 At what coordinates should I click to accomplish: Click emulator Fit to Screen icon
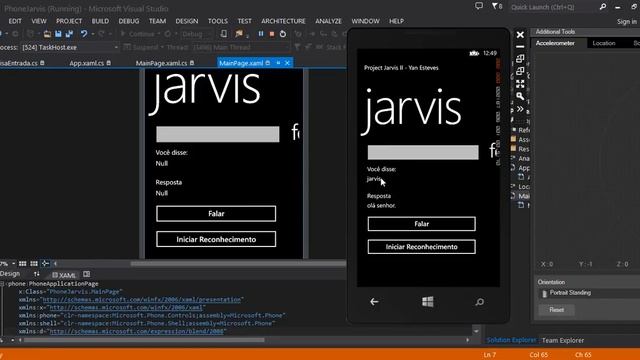pyautogui.click(x=520, y=84)
